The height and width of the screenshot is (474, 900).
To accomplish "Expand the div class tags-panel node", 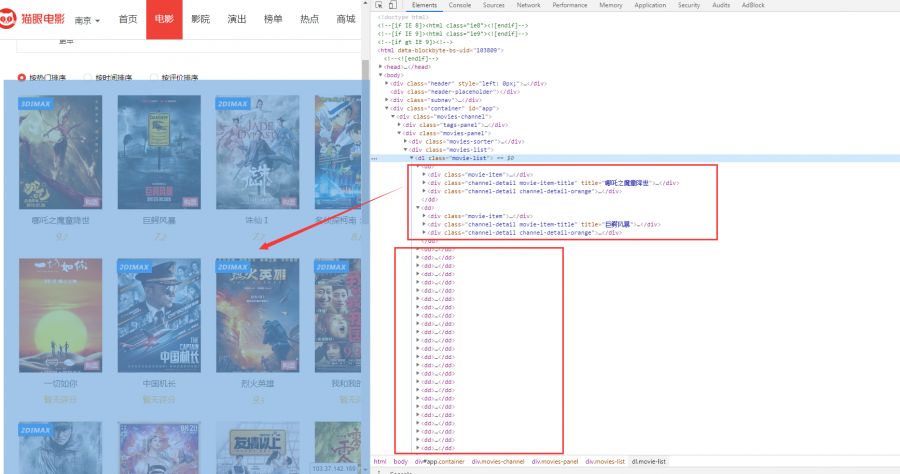I will pyautogui.click(x=399, y=125).
